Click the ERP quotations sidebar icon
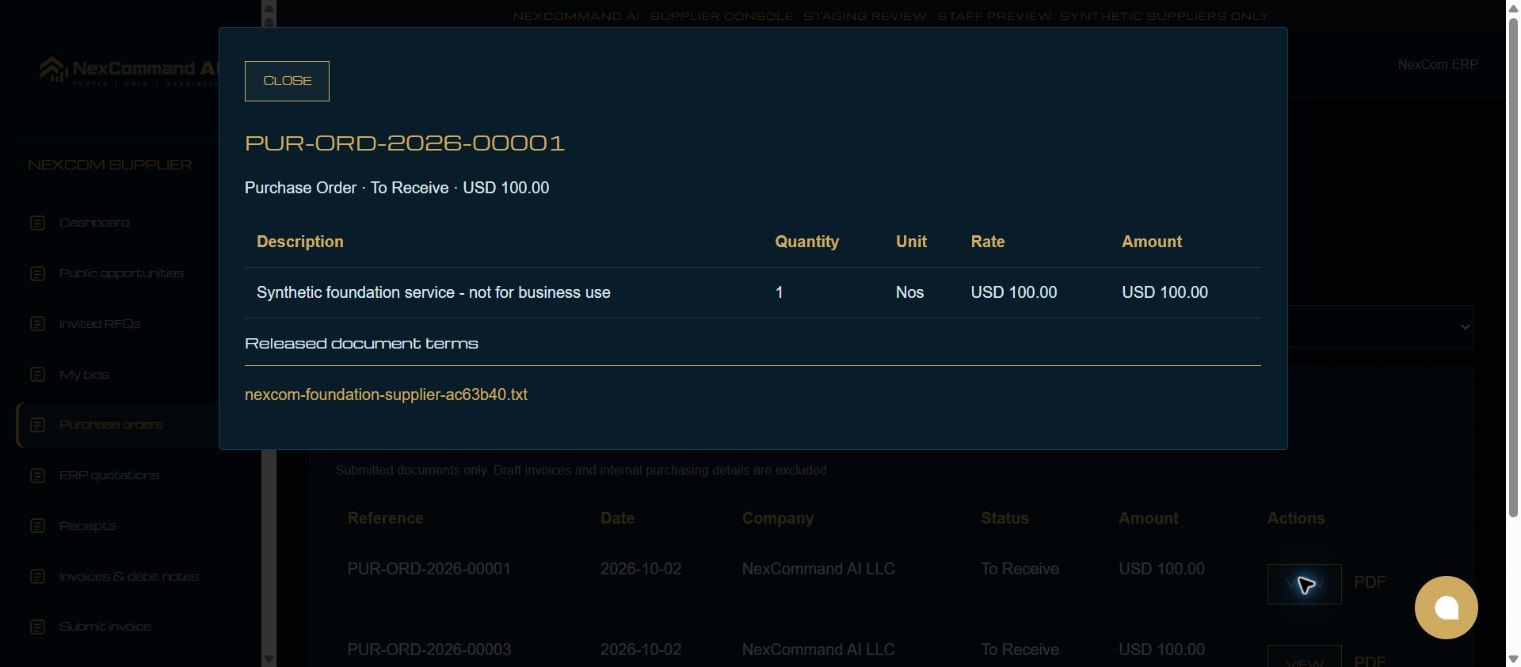 coord(38,475)
